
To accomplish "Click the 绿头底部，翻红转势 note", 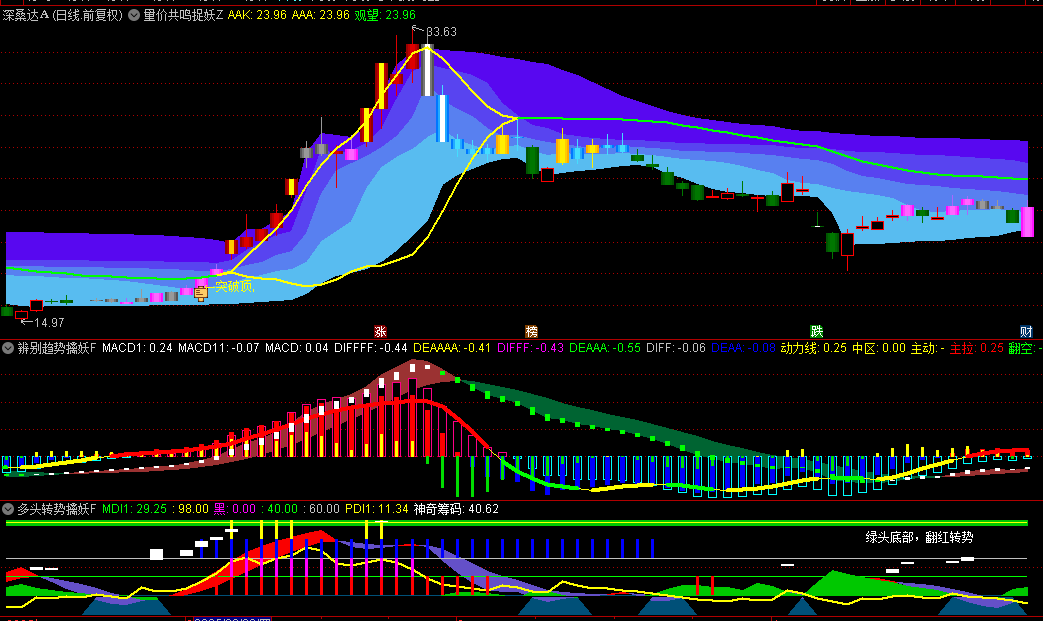I will point(919,537).
